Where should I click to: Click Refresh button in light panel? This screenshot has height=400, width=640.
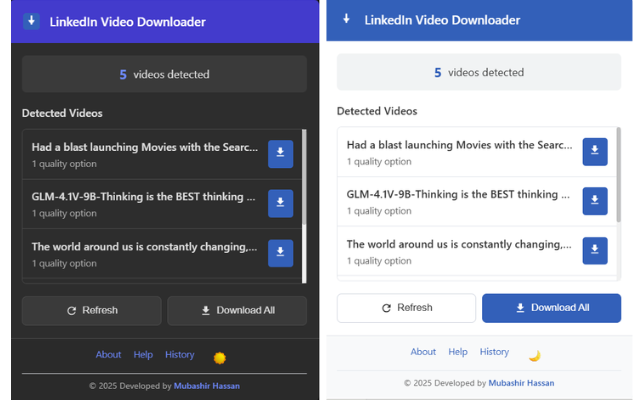[407, 308]
